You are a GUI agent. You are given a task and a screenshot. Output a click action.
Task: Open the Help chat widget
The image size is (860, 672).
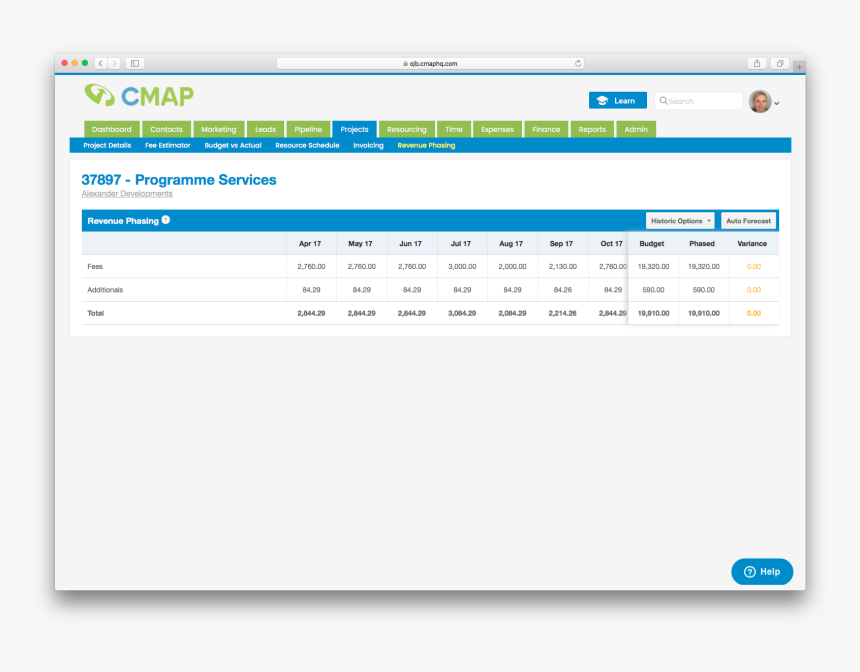tap(762, 572)
